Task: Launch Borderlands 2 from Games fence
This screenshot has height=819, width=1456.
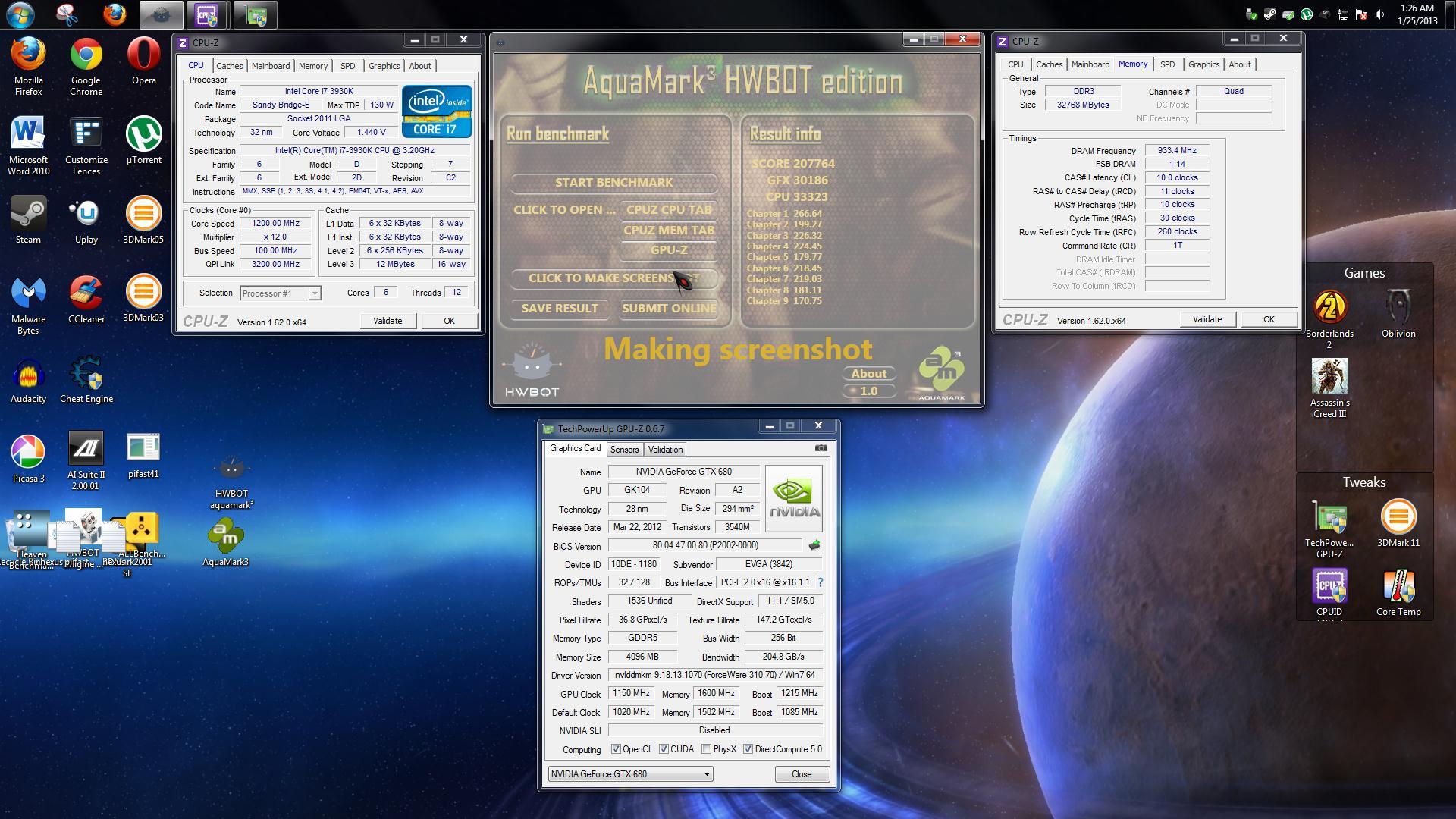Action: 1329,319
